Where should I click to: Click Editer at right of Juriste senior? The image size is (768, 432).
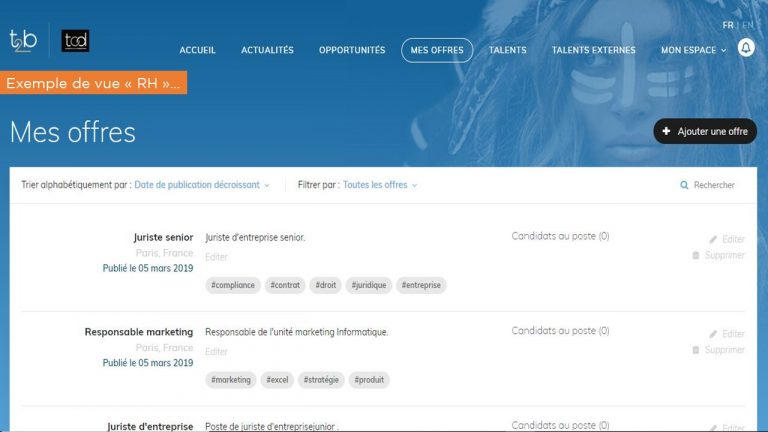[x=733, y=239]
